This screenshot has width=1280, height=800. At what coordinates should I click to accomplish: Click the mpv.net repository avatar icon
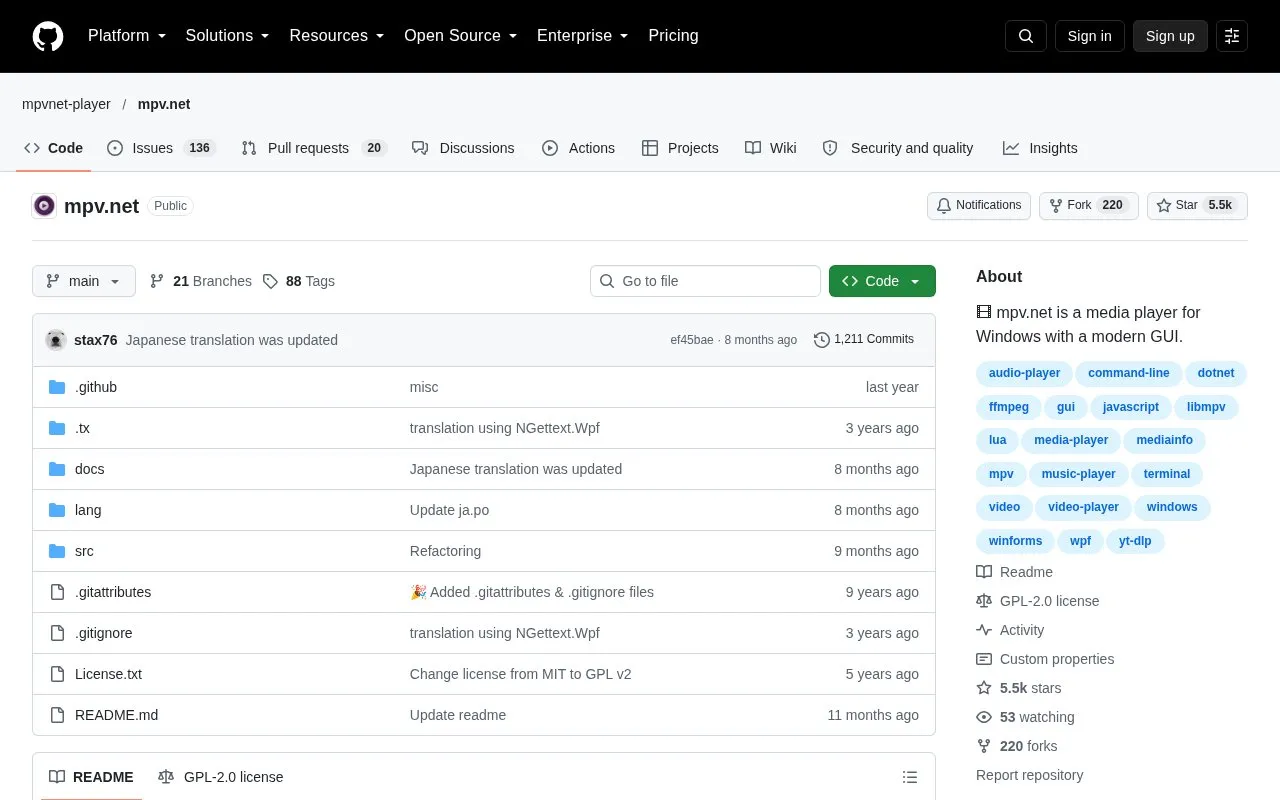pyautogui.click(x=44, y=206)
